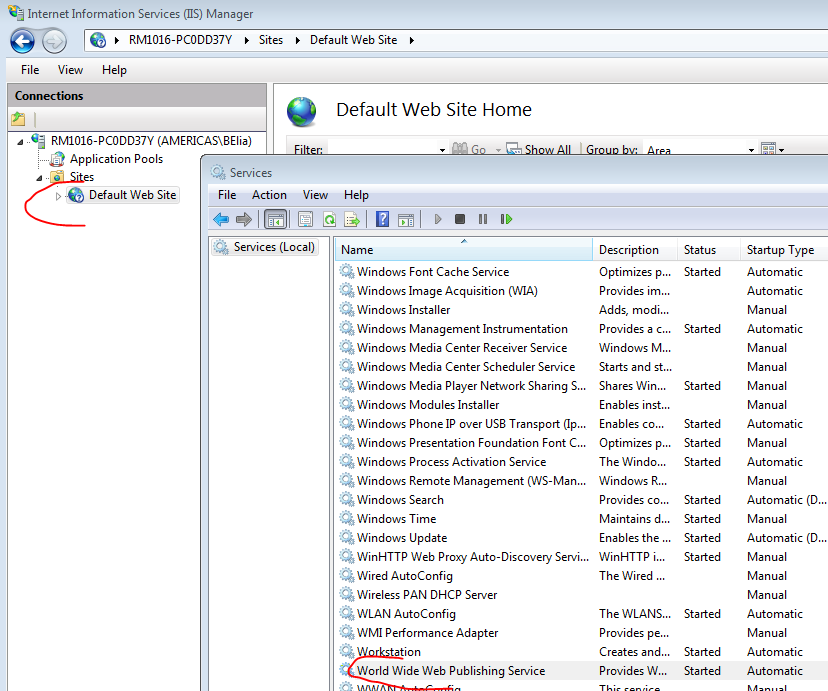Screen dimensions: 828x691
Task: Click the Default Web Site Home globe icon
Action: [302, 111]
